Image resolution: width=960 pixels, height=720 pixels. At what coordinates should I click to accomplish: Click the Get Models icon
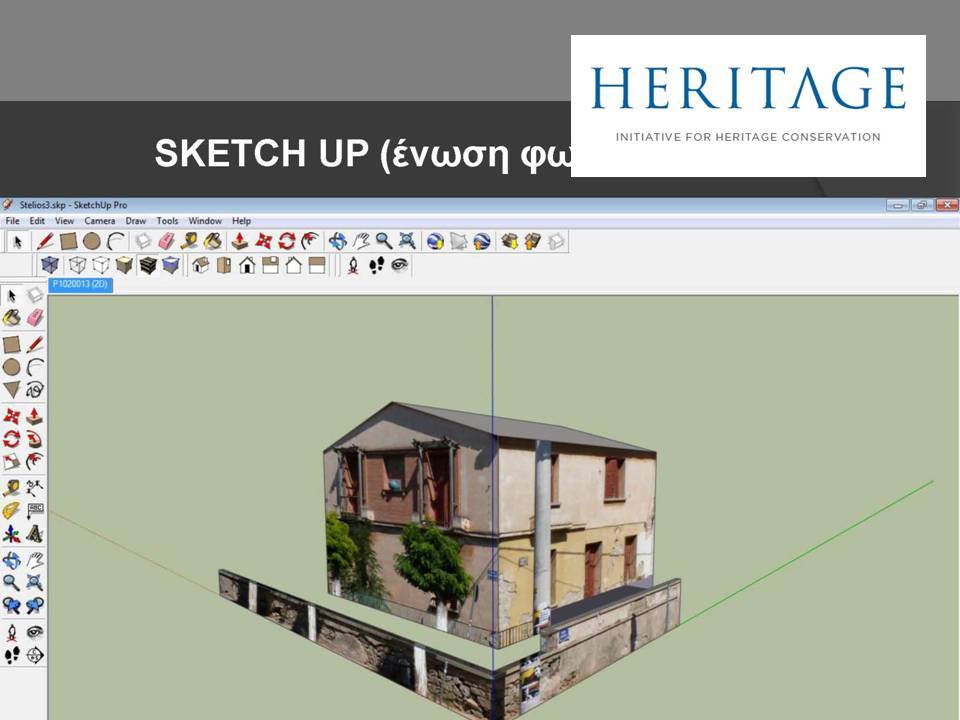coord(509,241)
